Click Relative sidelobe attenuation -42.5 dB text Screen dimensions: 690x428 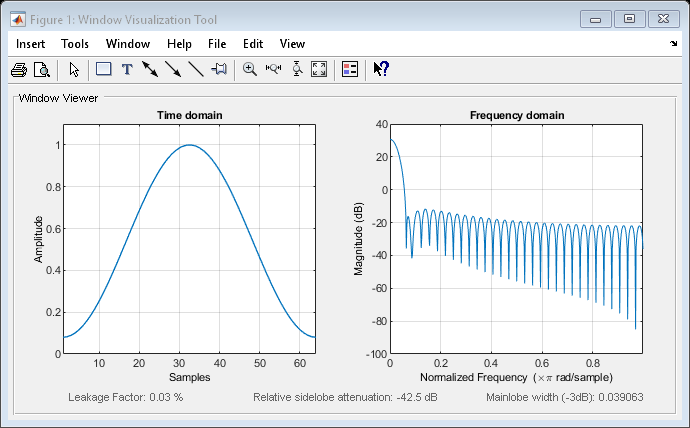(x=345, y=397)
